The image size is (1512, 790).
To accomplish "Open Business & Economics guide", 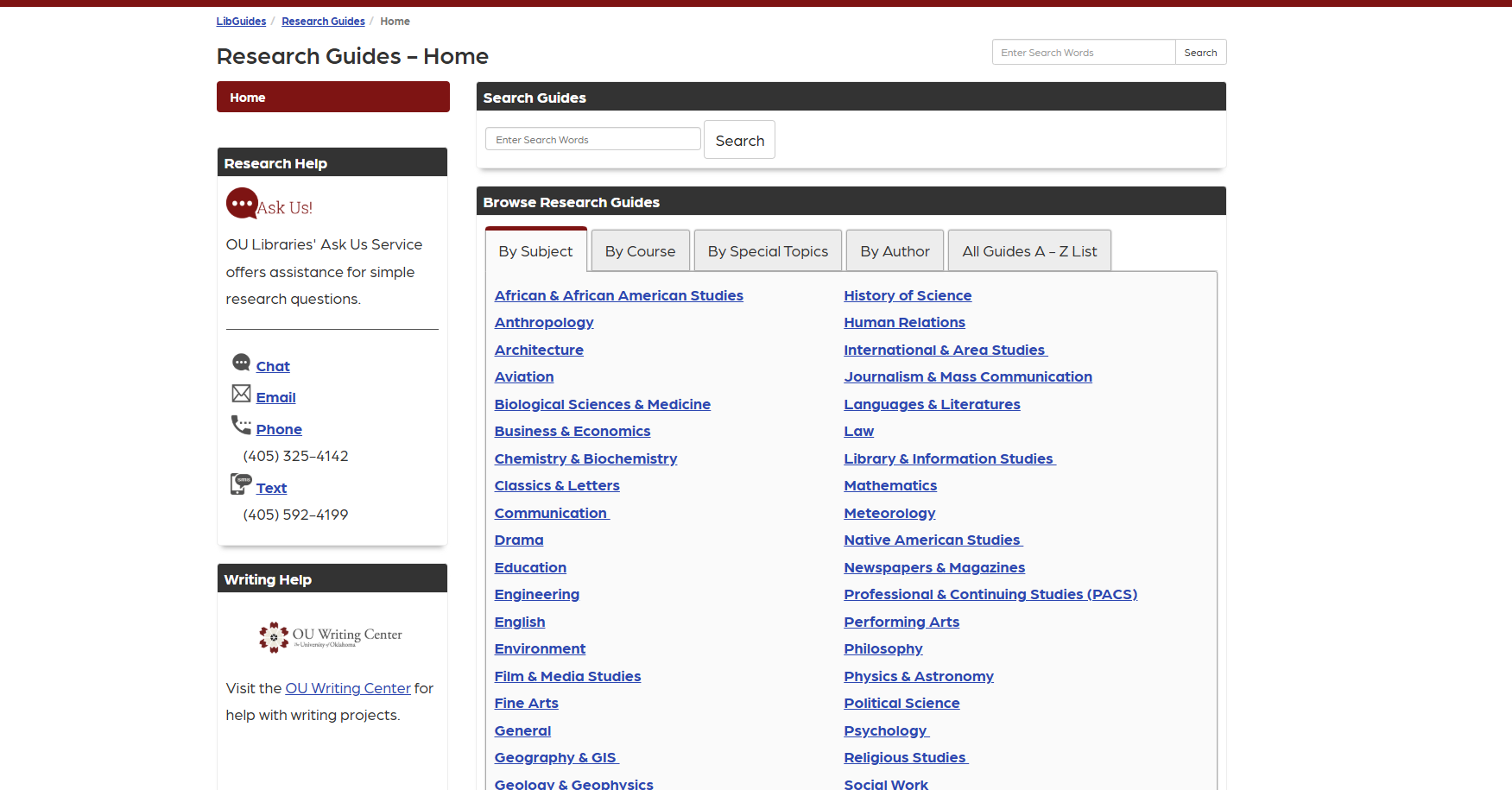I will click(x=573, y=431).
